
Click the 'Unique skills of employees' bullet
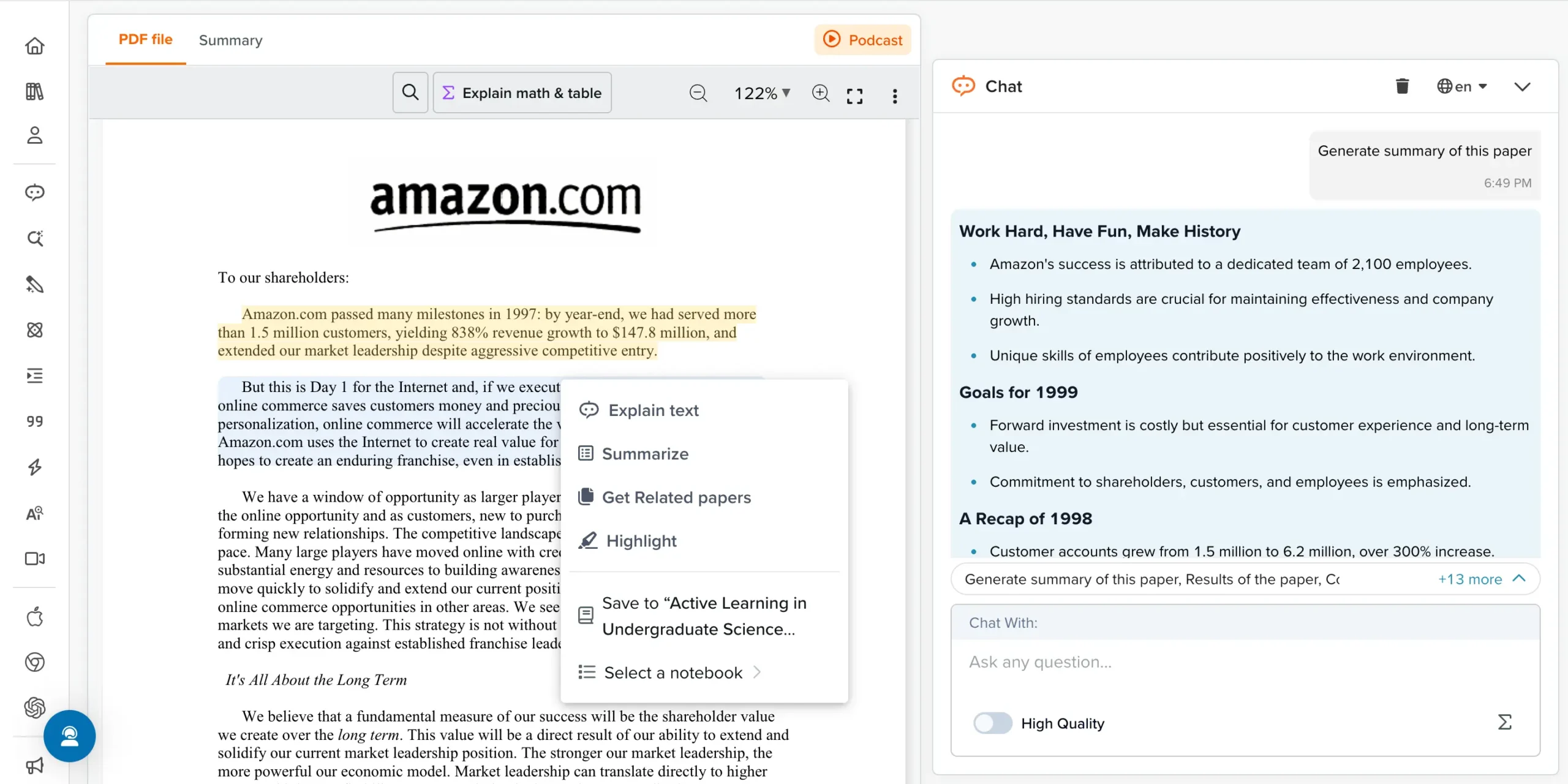click(x=1232, y=356)
